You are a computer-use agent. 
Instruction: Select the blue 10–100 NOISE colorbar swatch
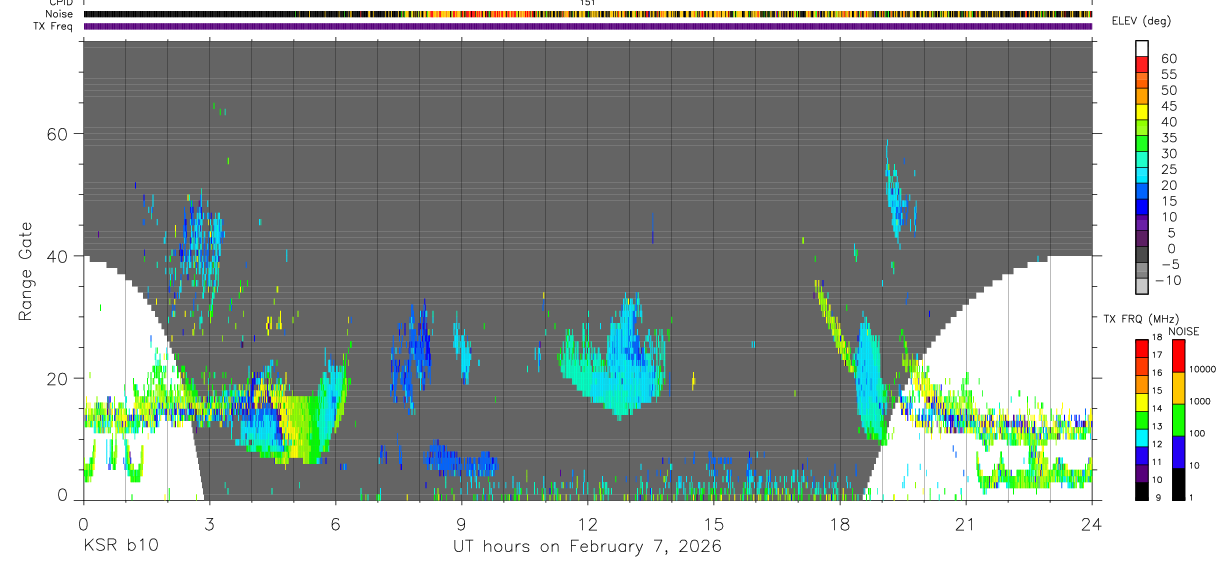[x=1179, y=451]
